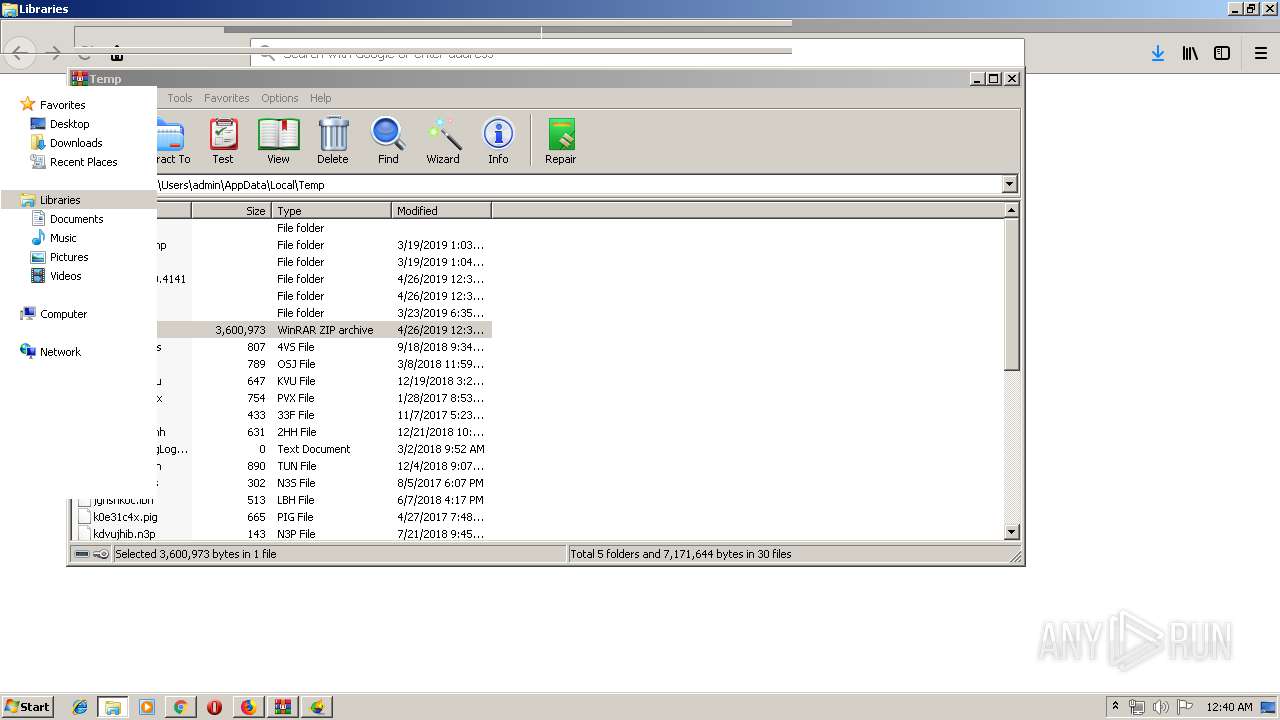Open Recent Places in navigation pane
The height and width of the screenshot is (720, 1280).
pyautogui.click(x=83, y=162)
